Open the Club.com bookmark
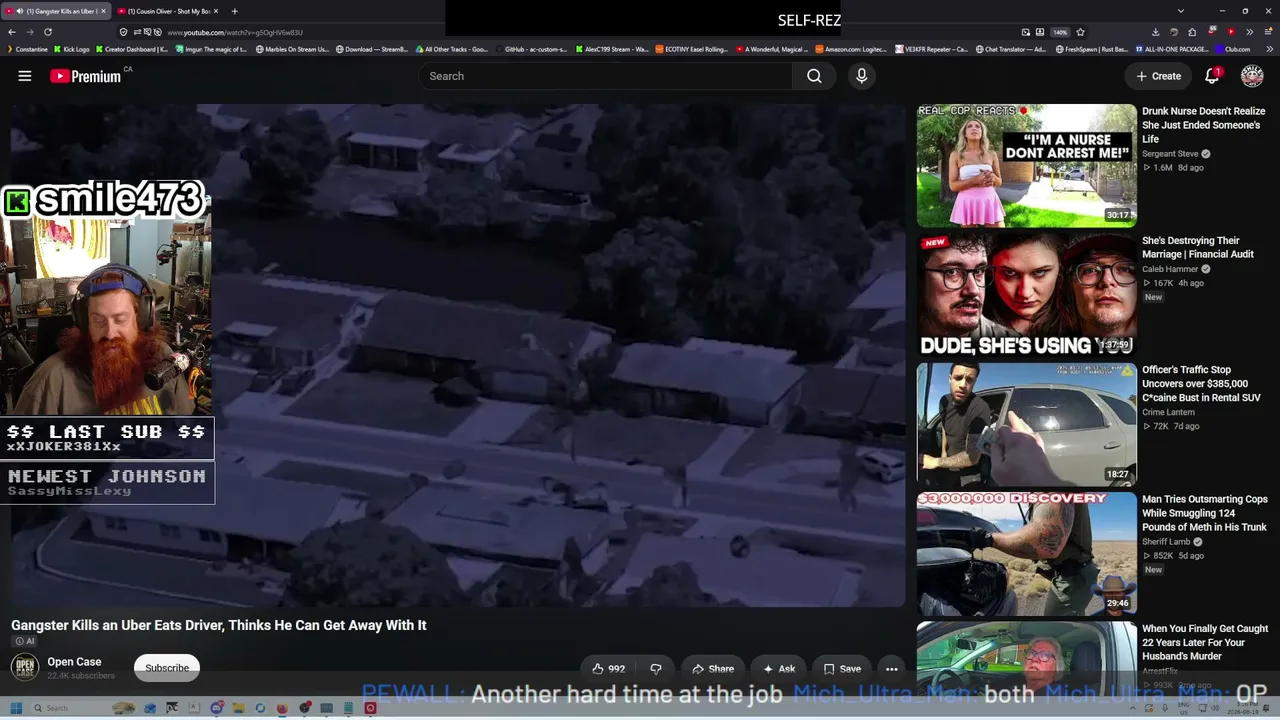 1232,49
